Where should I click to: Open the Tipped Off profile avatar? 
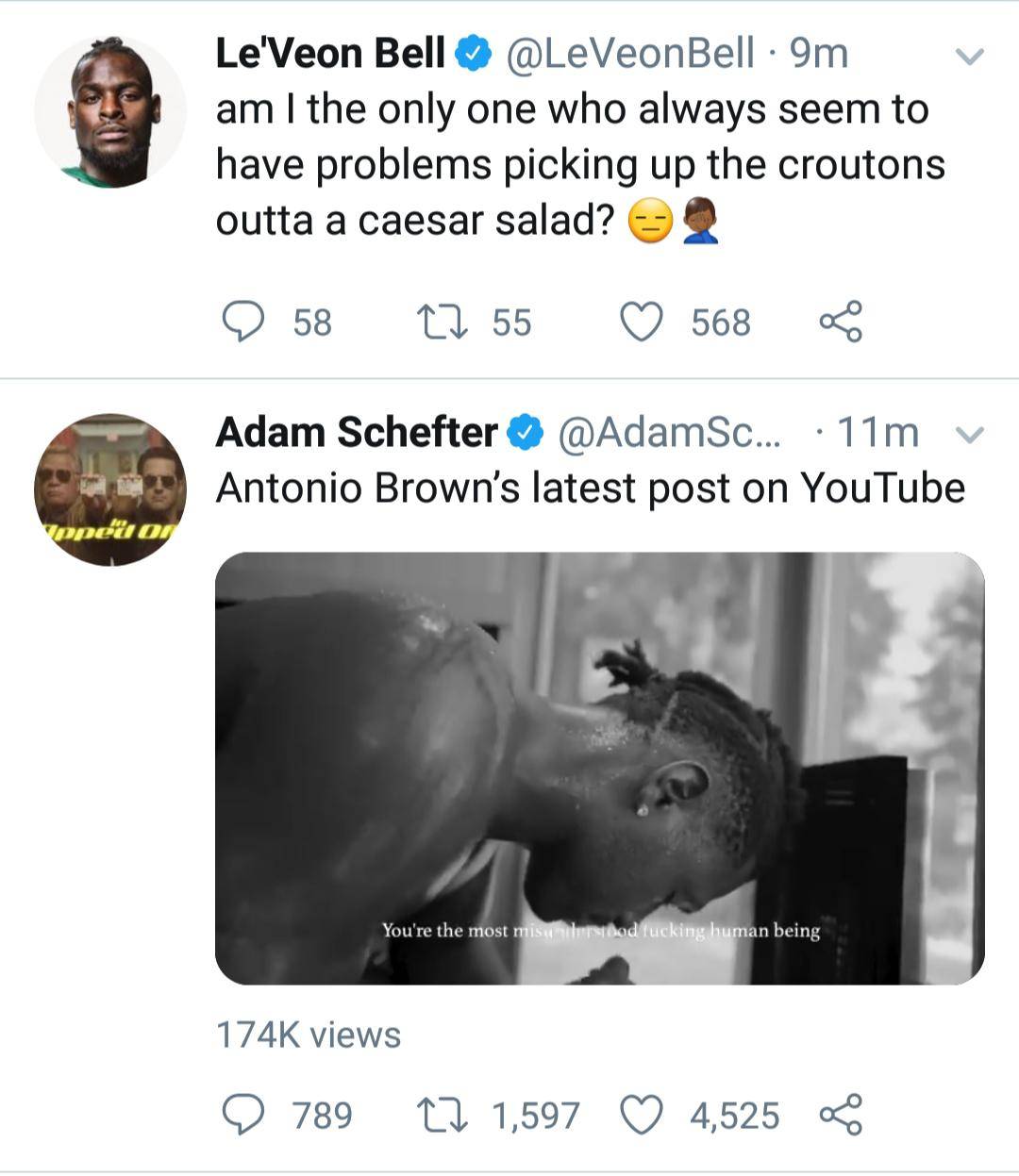point(110,489)
